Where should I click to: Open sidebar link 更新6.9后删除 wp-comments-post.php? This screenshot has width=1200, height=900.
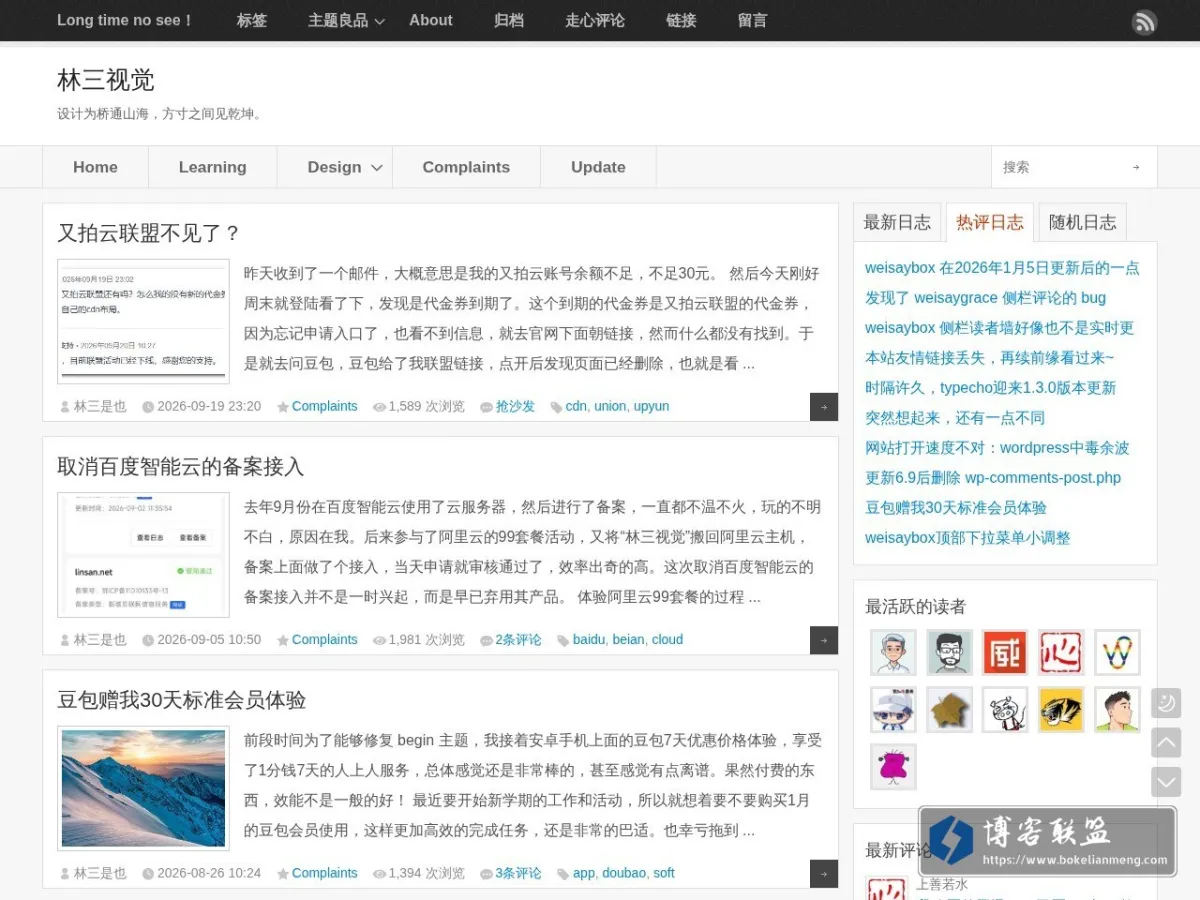click(993, 477)
